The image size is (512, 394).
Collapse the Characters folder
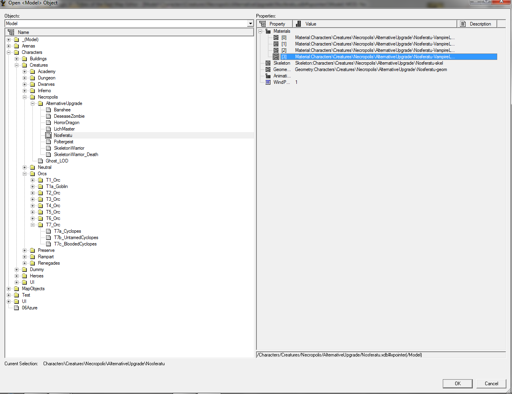pyautogui.click(x=9, y=52)
